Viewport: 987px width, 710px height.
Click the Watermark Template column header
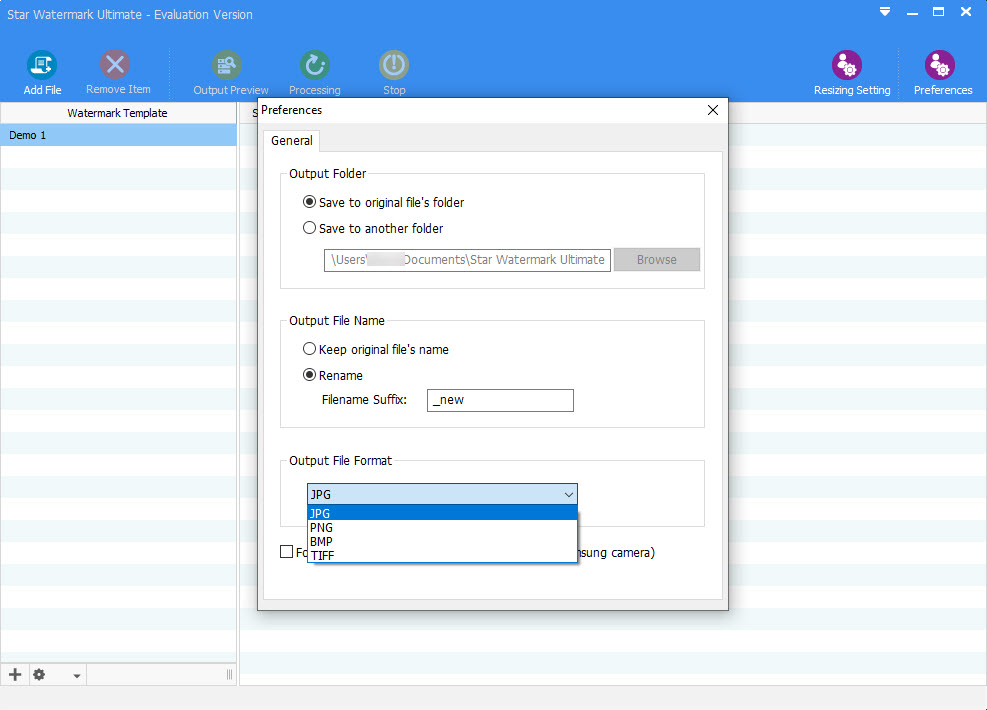118,113
